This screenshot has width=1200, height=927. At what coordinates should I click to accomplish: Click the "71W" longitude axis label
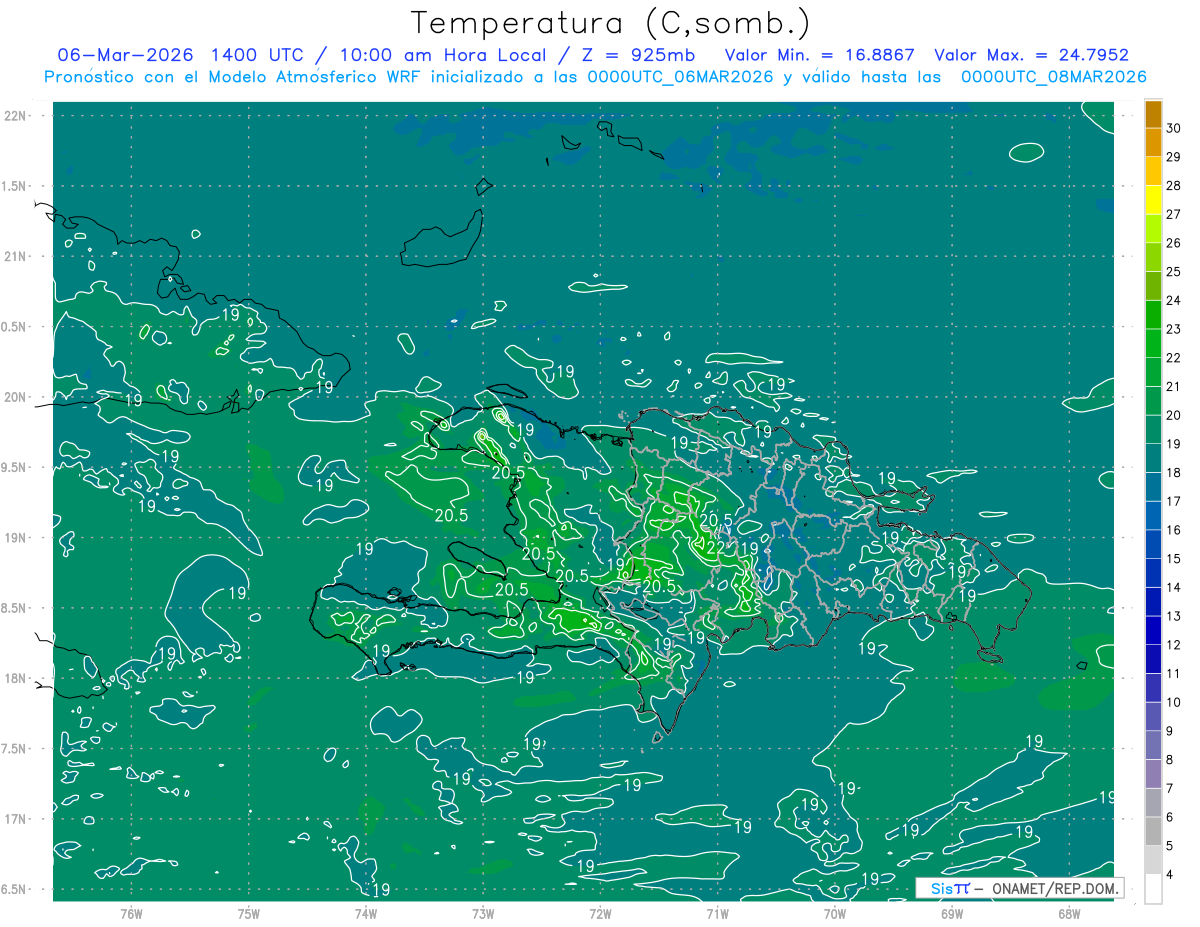pos(717,913)
